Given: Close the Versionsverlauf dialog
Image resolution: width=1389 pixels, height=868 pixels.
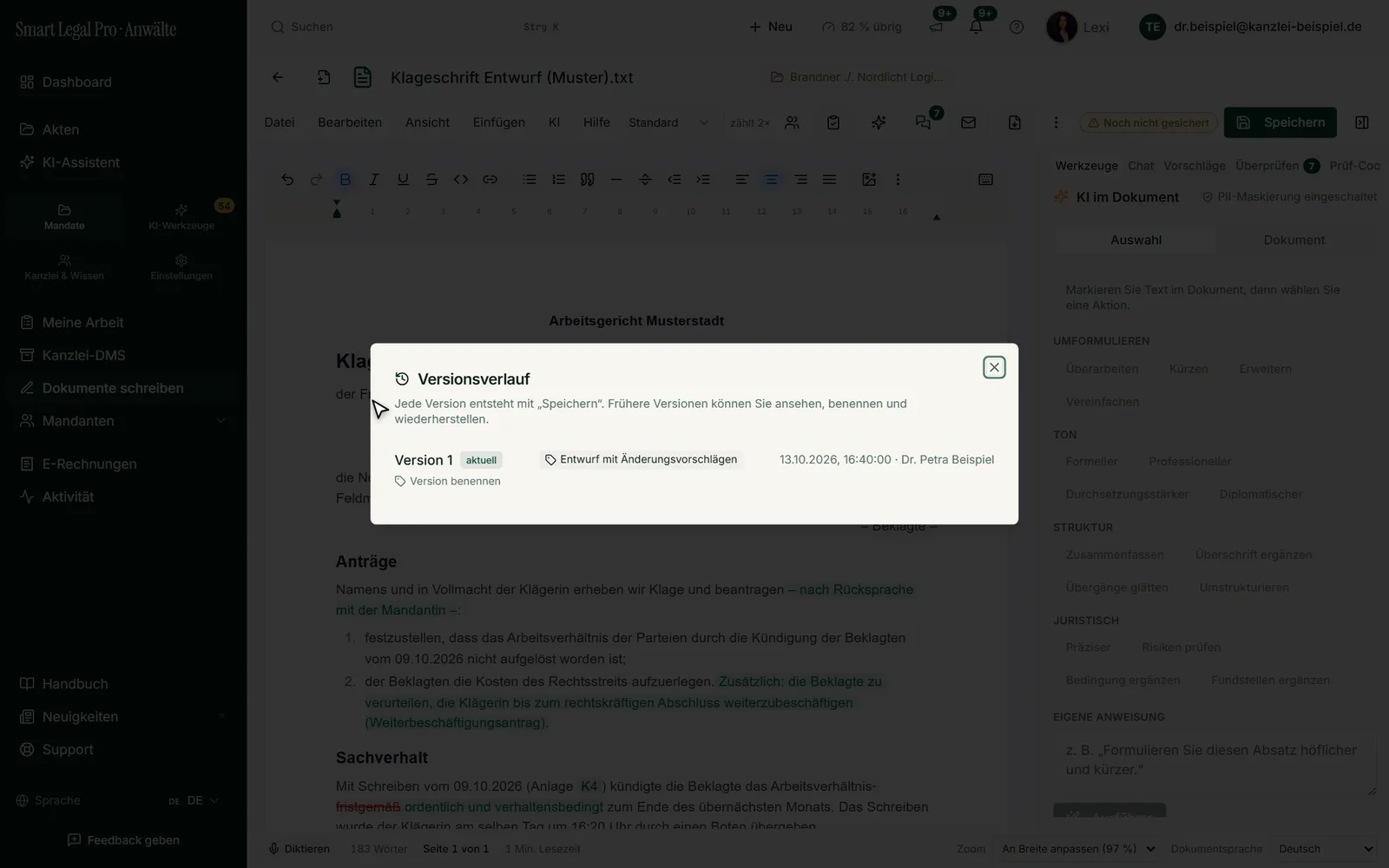Looking at the screenshot, I should [994, 367].
